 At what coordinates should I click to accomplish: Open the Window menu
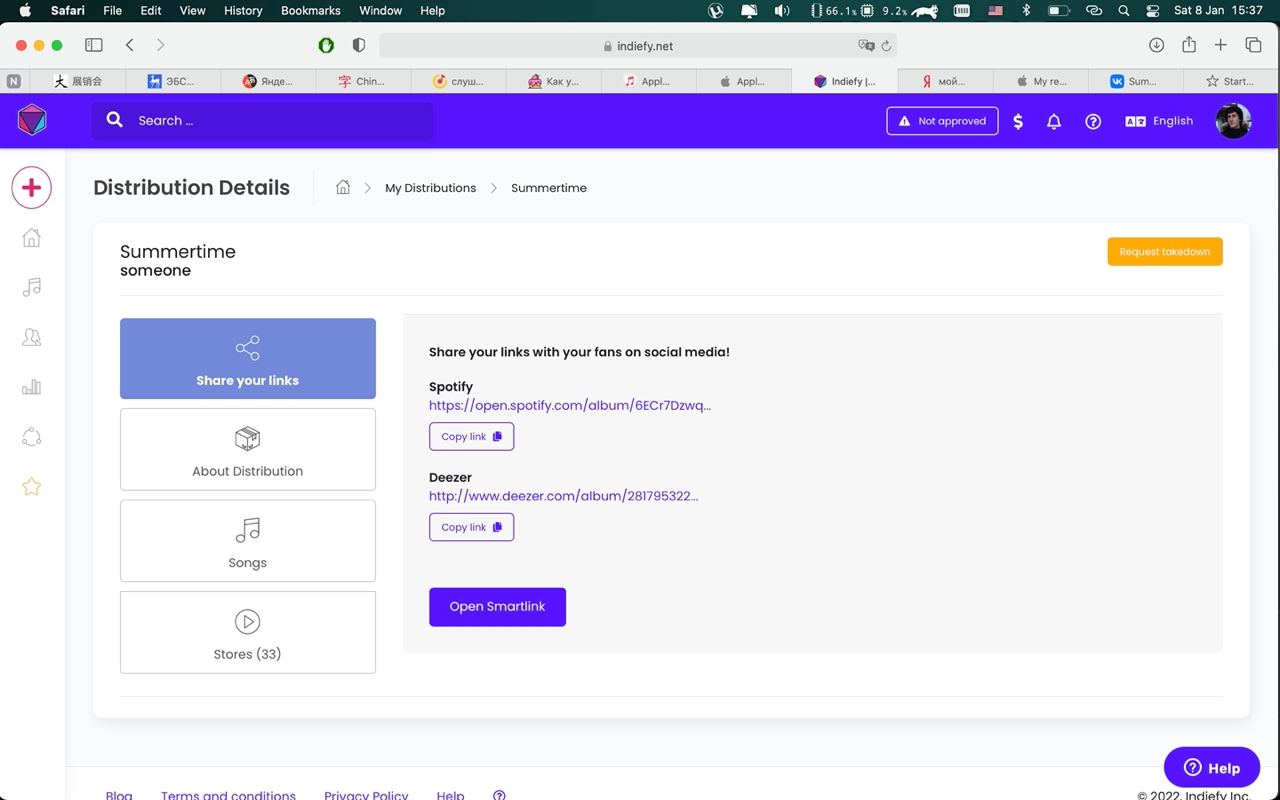point(381,11)
